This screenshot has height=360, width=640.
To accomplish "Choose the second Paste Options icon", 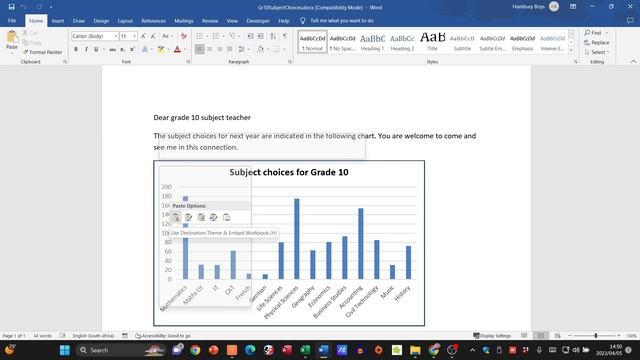I will [188, 218].
